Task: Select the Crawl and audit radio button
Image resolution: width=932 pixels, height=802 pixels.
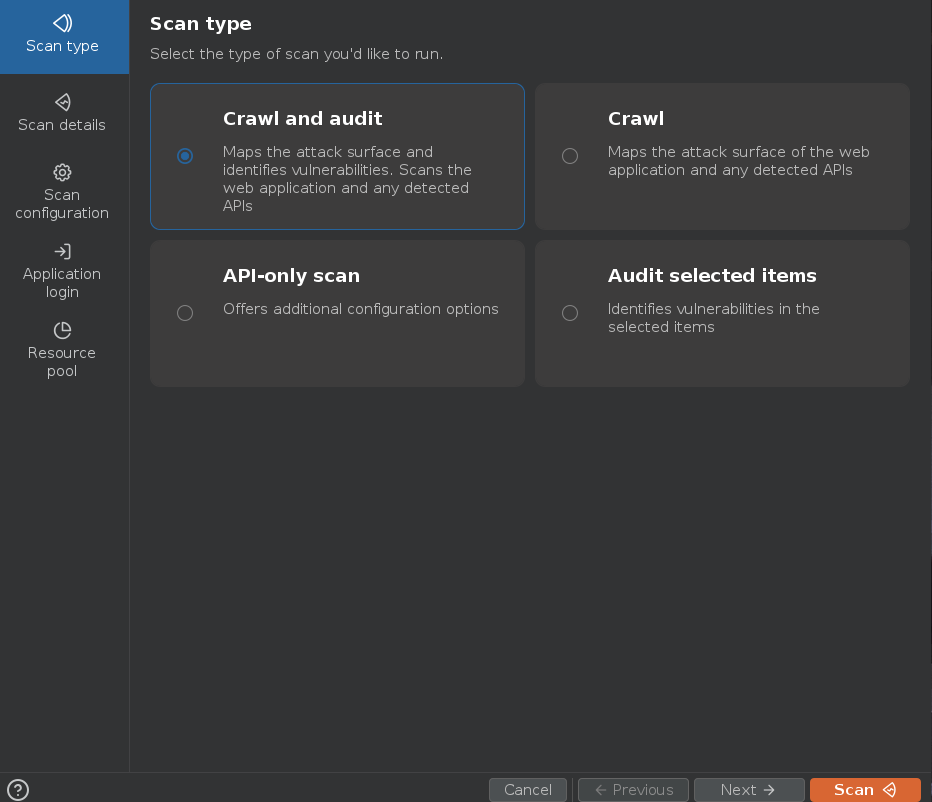Action: 185,156
